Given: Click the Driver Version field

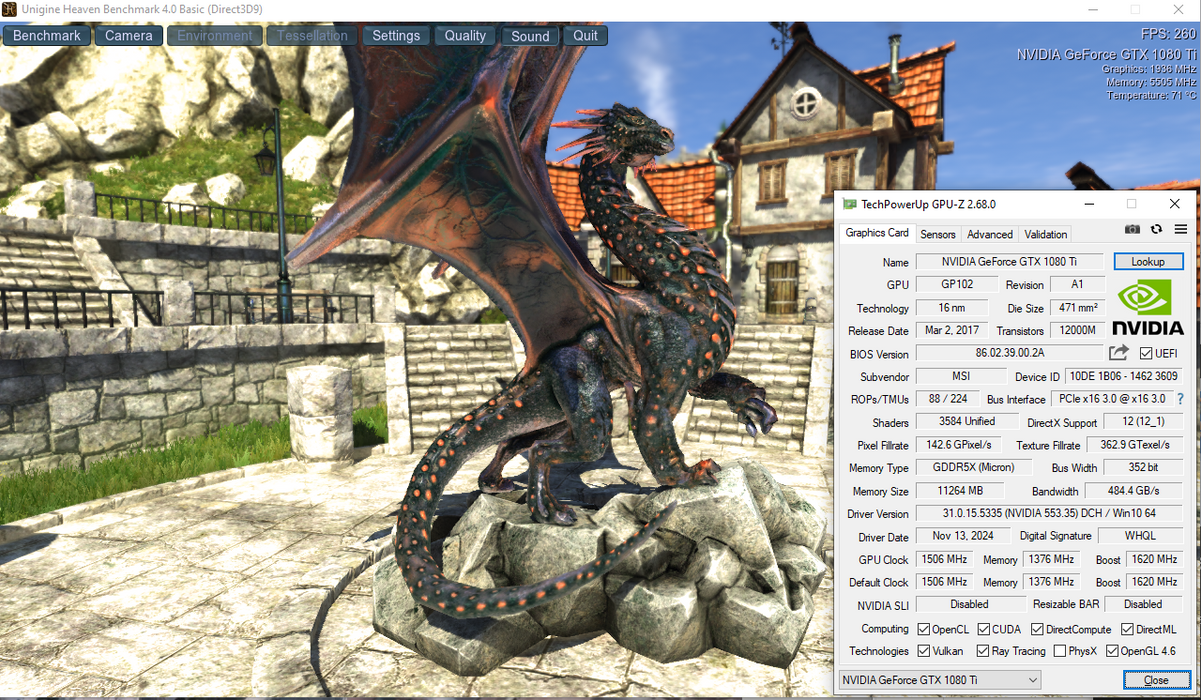Looking at the screenshot, I should pyautogui.click(x=1049, y=513).
